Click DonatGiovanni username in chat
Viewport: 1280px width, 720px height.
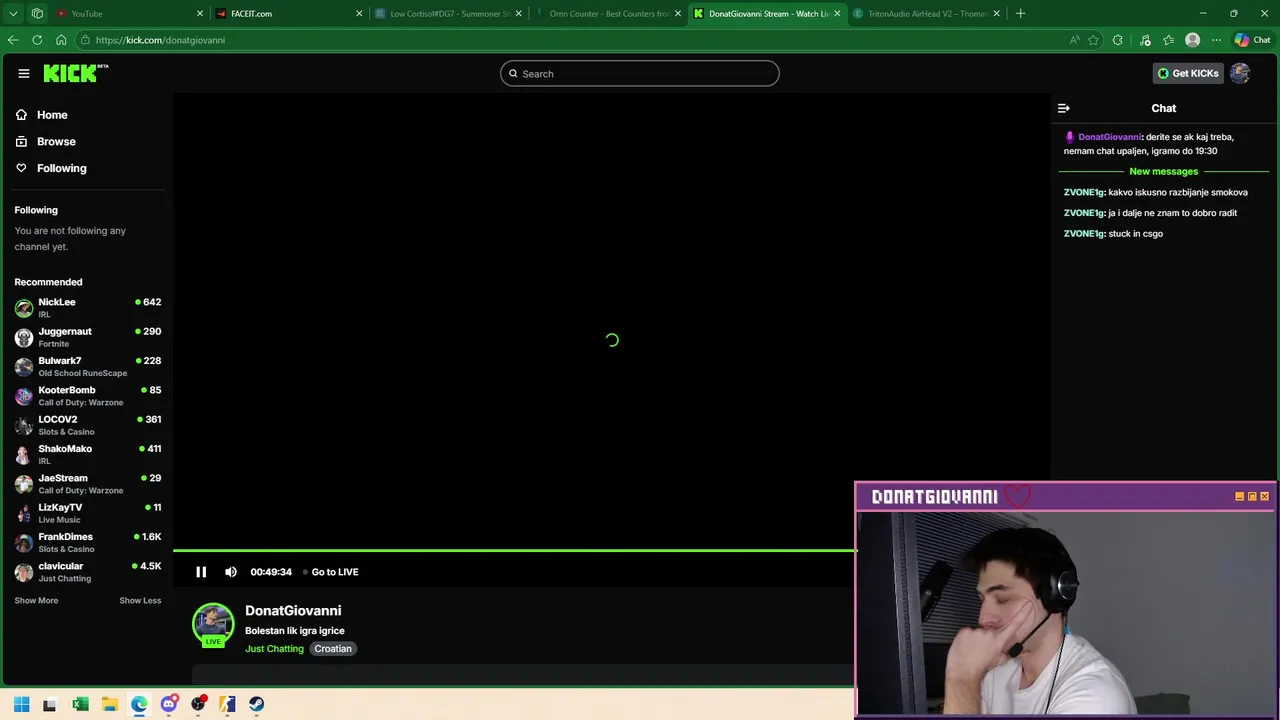(1109, 137)
